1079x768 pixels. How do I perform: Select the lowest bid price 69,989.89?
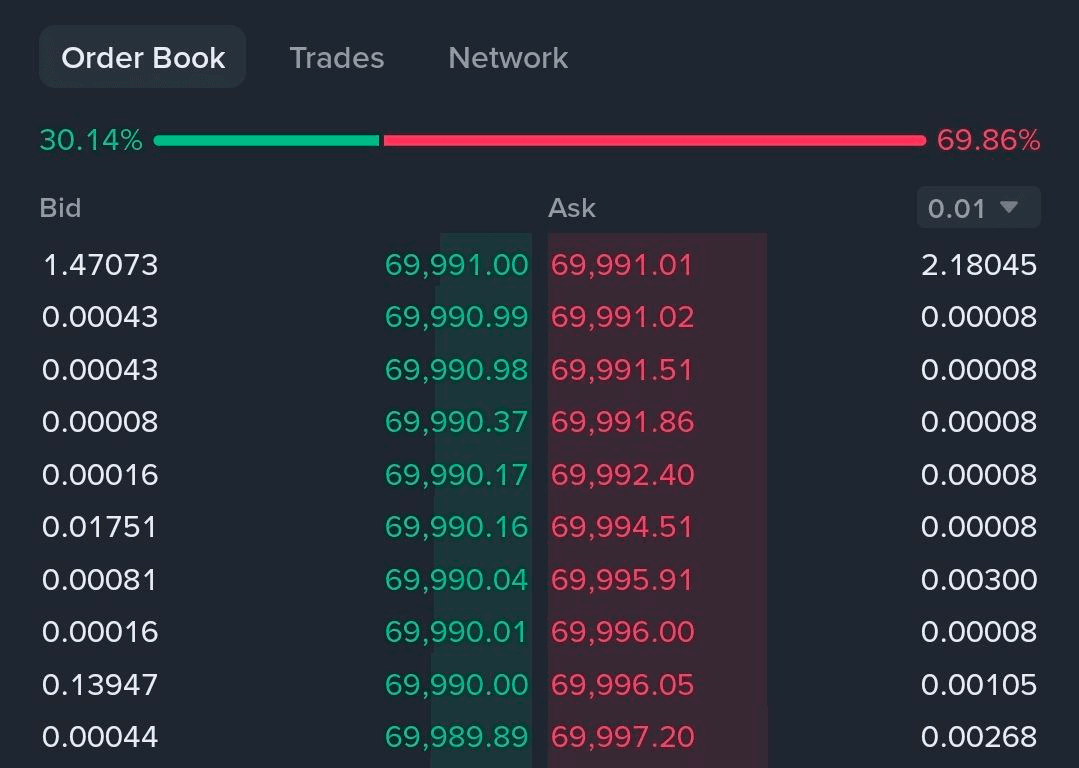click(456, 737)
